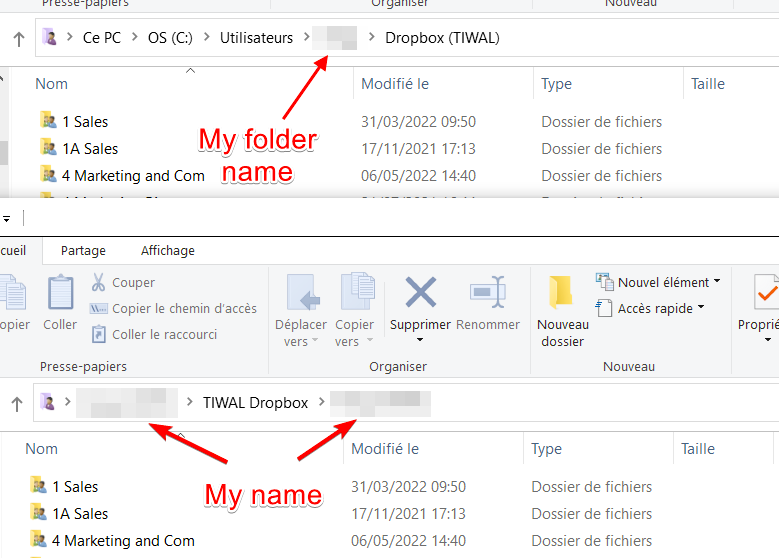Click Coller le raccourci
The height and width of the screenshot is (558, 779).
pyautogui.click(x=164, y=334)
